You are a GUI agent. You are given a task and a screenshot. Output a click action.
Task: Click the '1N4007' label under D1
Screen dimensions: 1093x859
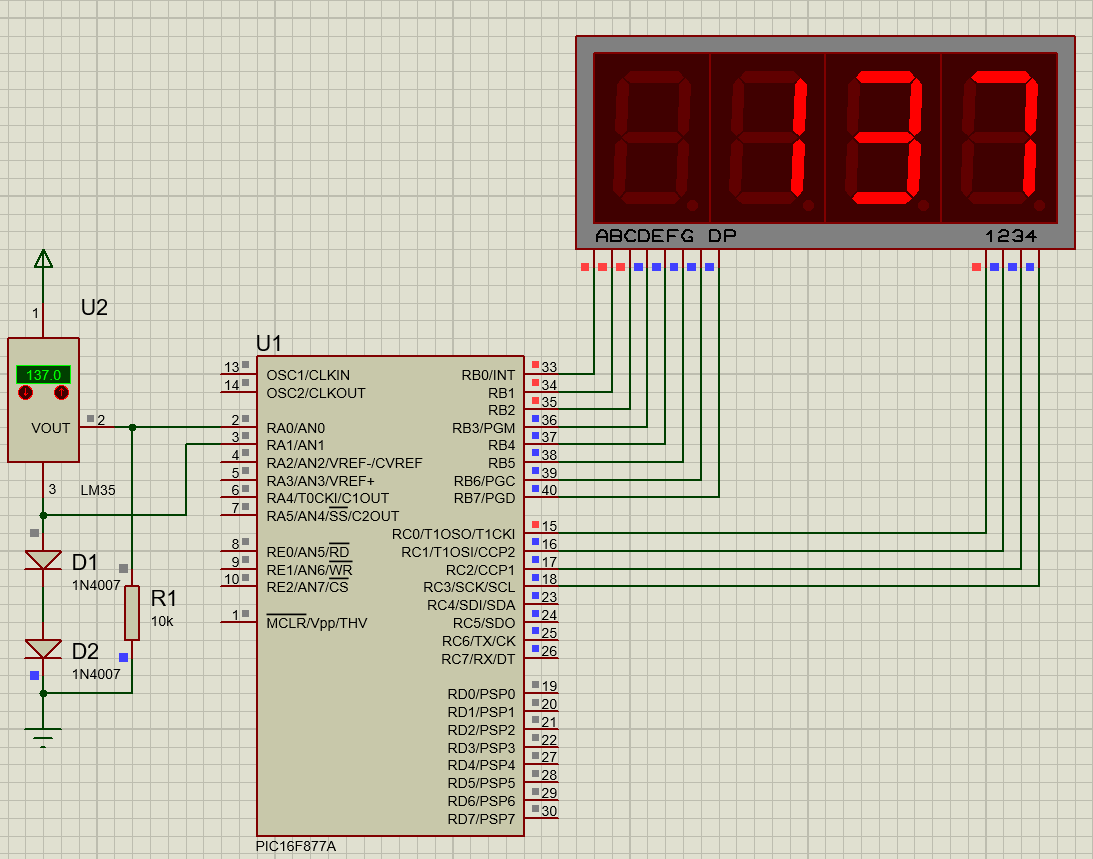point(96,585)
